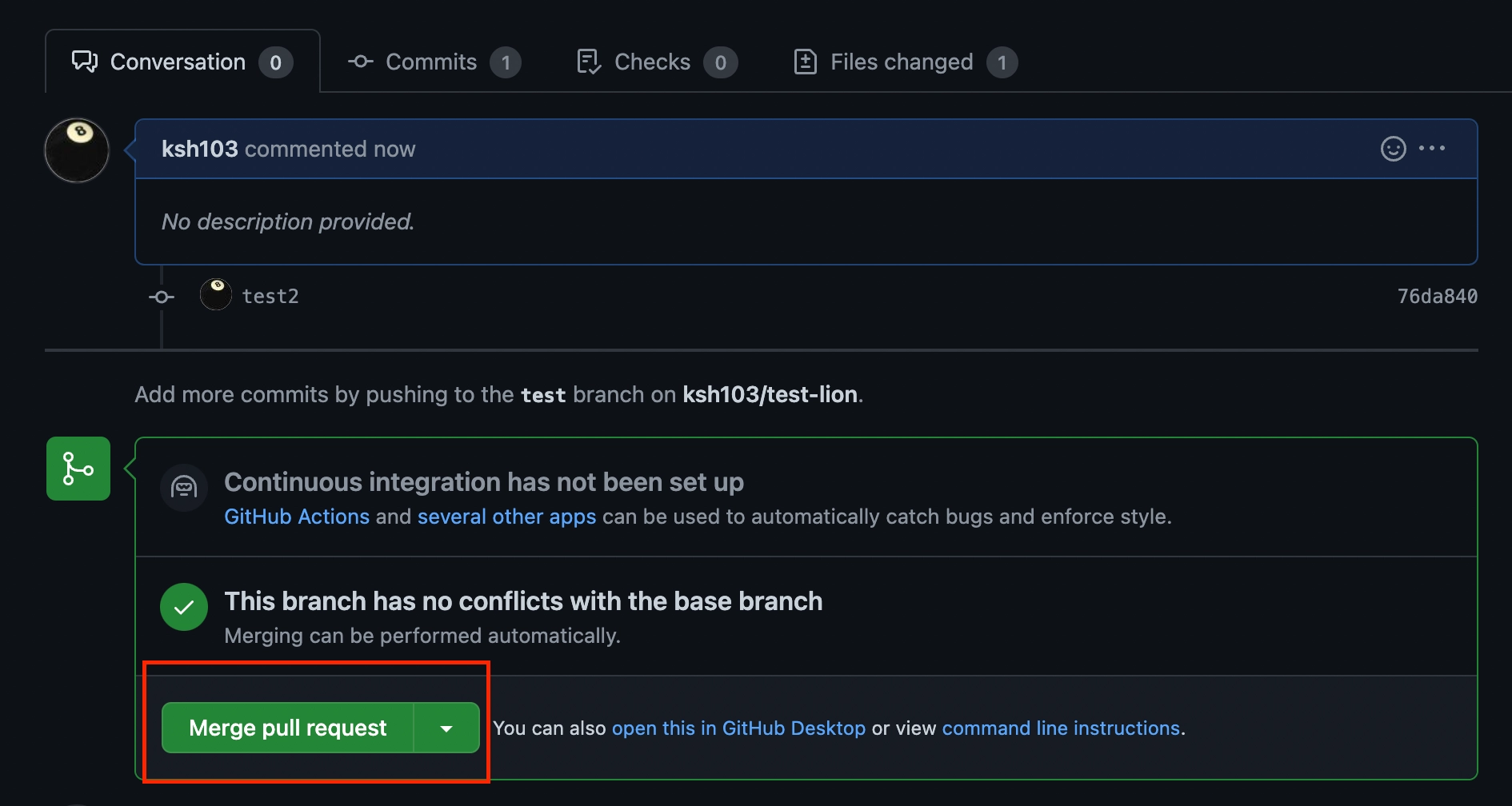Click the green merge branch icon

click(78, 469)
